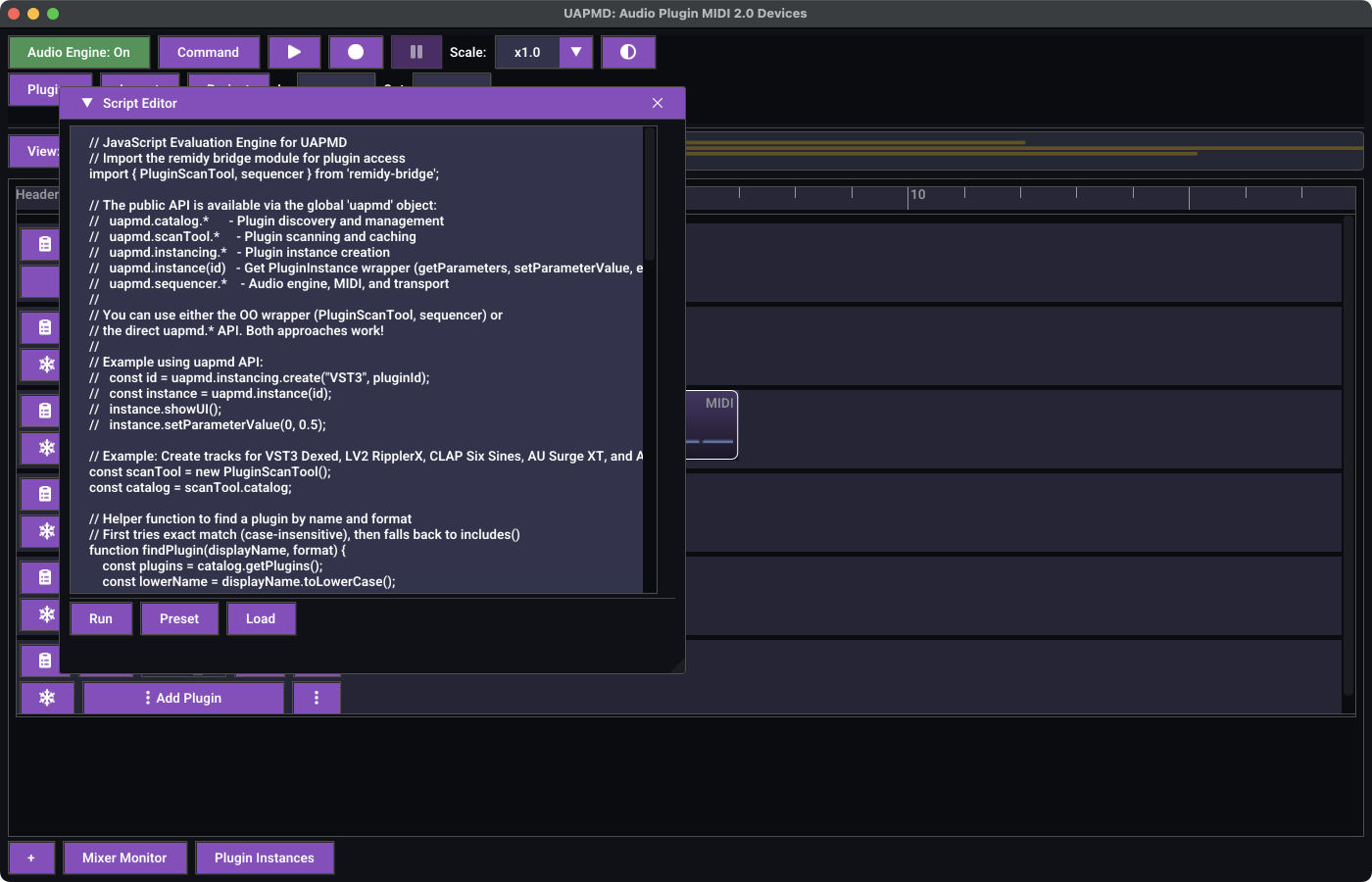Click the comment line 'uapmd.instancing.*'

tap(239, 252)
